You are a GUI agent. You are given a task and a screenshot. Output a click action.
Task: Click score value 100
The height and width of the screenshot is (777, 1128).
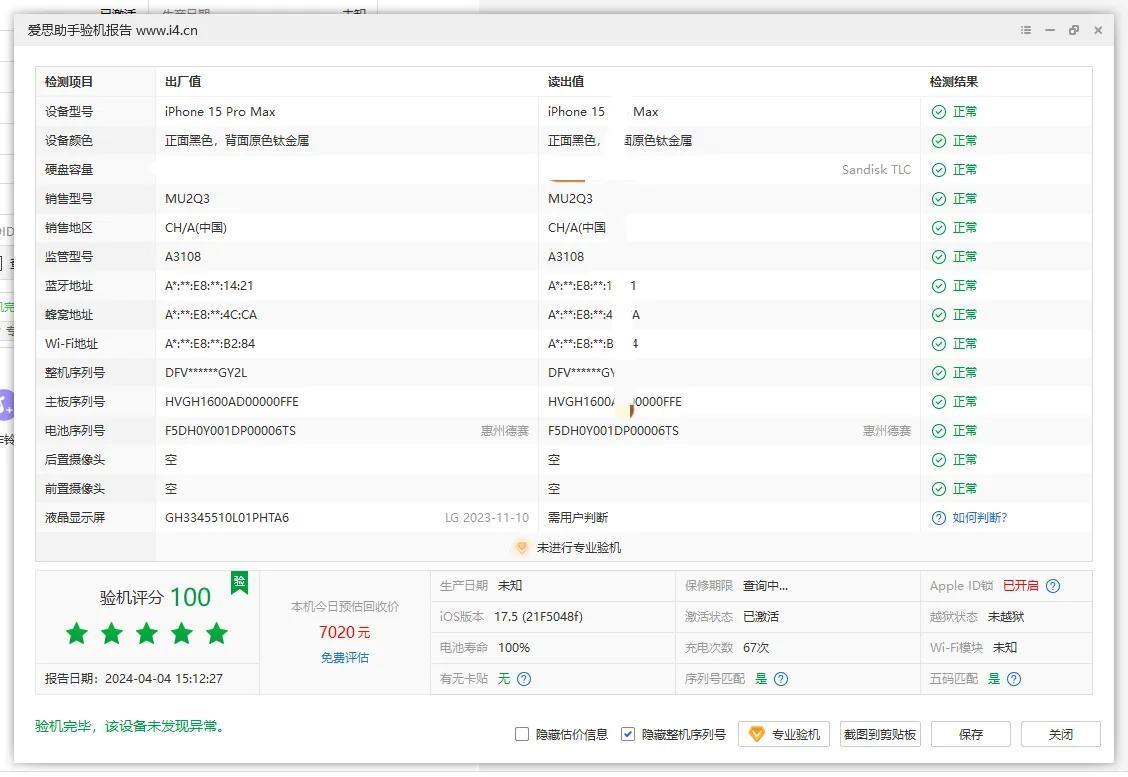pyautogui.click(x=191, y=597)
